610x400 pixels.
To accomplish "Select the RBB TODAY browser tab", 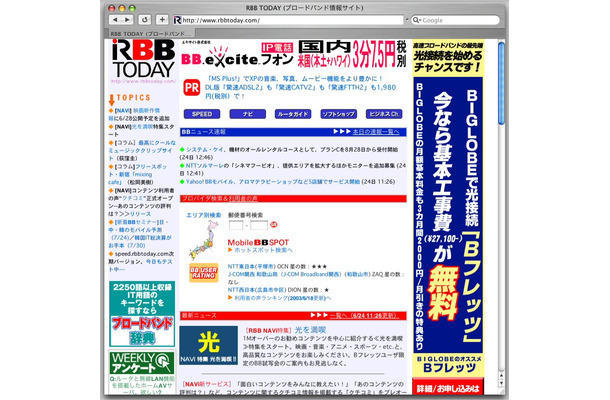I will (x=150, y=33).
